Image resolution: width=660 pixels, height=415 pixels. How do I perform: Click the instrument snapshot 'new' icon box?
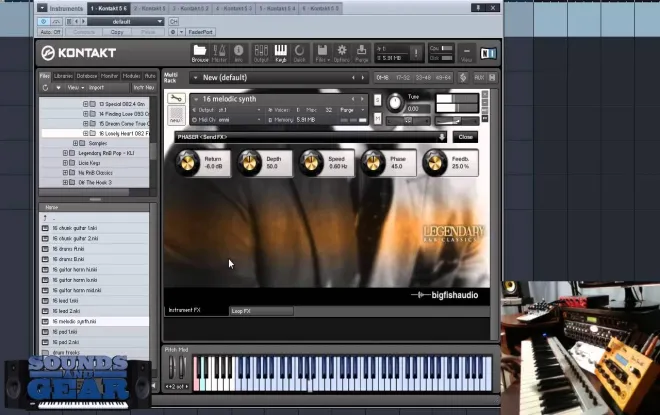pyautogui.click(x=176, y=114)
